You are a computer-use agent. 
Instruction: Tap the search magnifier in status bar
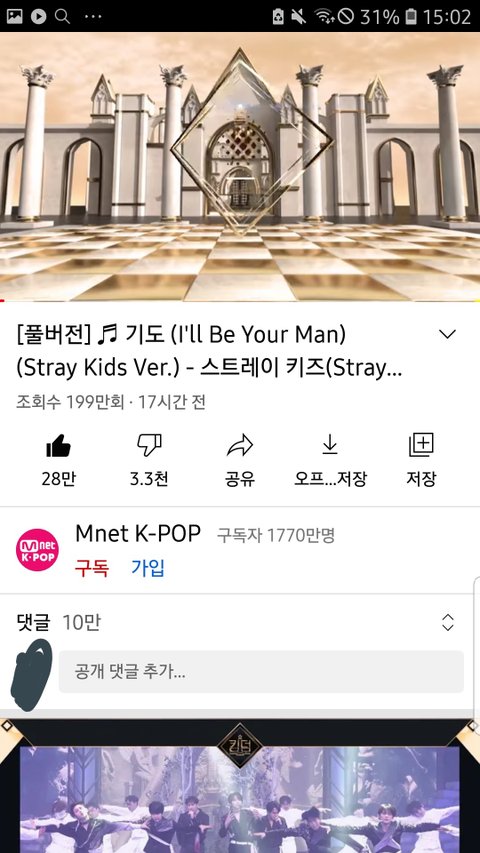(63, 16)
